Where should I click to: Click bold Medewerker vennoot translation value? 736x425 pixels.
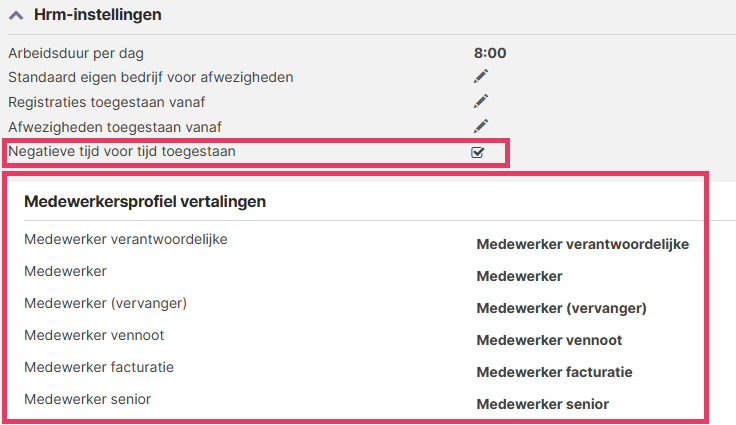click(x=549, y=340)
